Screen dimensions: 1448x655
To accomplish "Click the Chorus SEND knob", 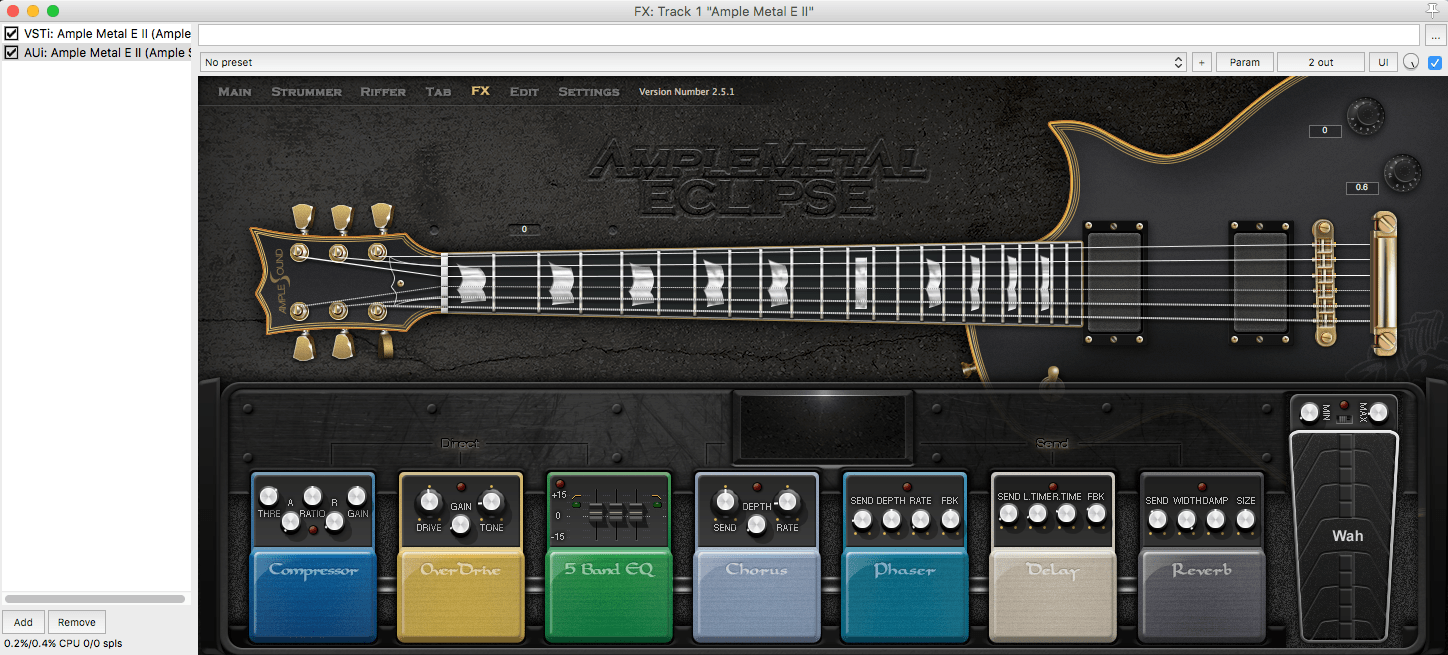I will tap(726, 501).
